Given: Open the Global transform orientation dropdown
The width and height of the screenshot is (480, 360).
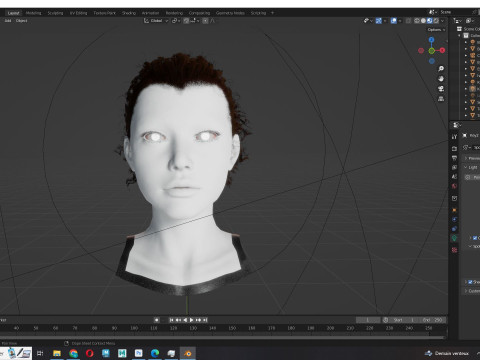Looking at the screenshot, I should [156, 21].
